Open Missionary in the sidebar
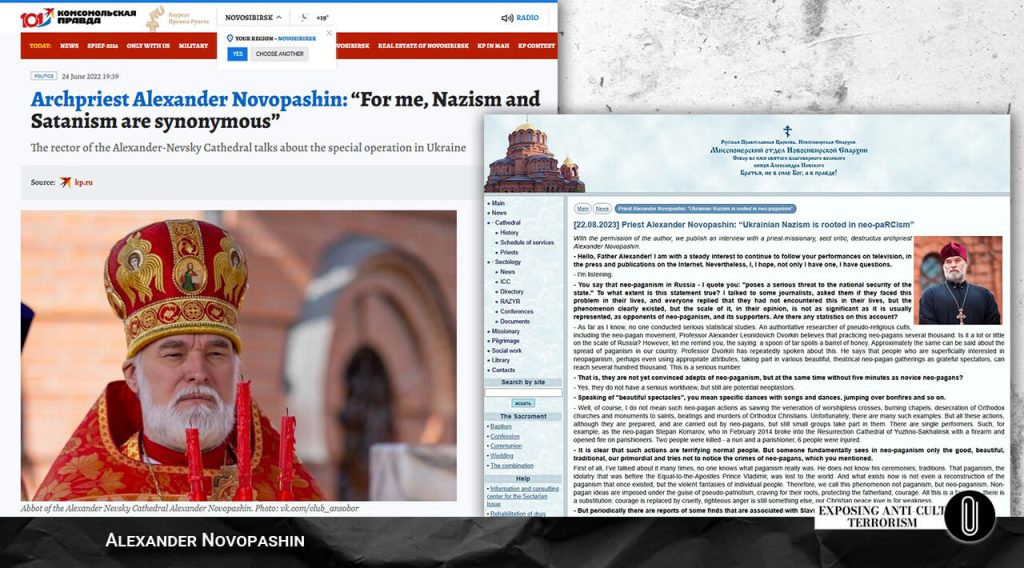Viewport: 1024px width, 568px height. 505,331
